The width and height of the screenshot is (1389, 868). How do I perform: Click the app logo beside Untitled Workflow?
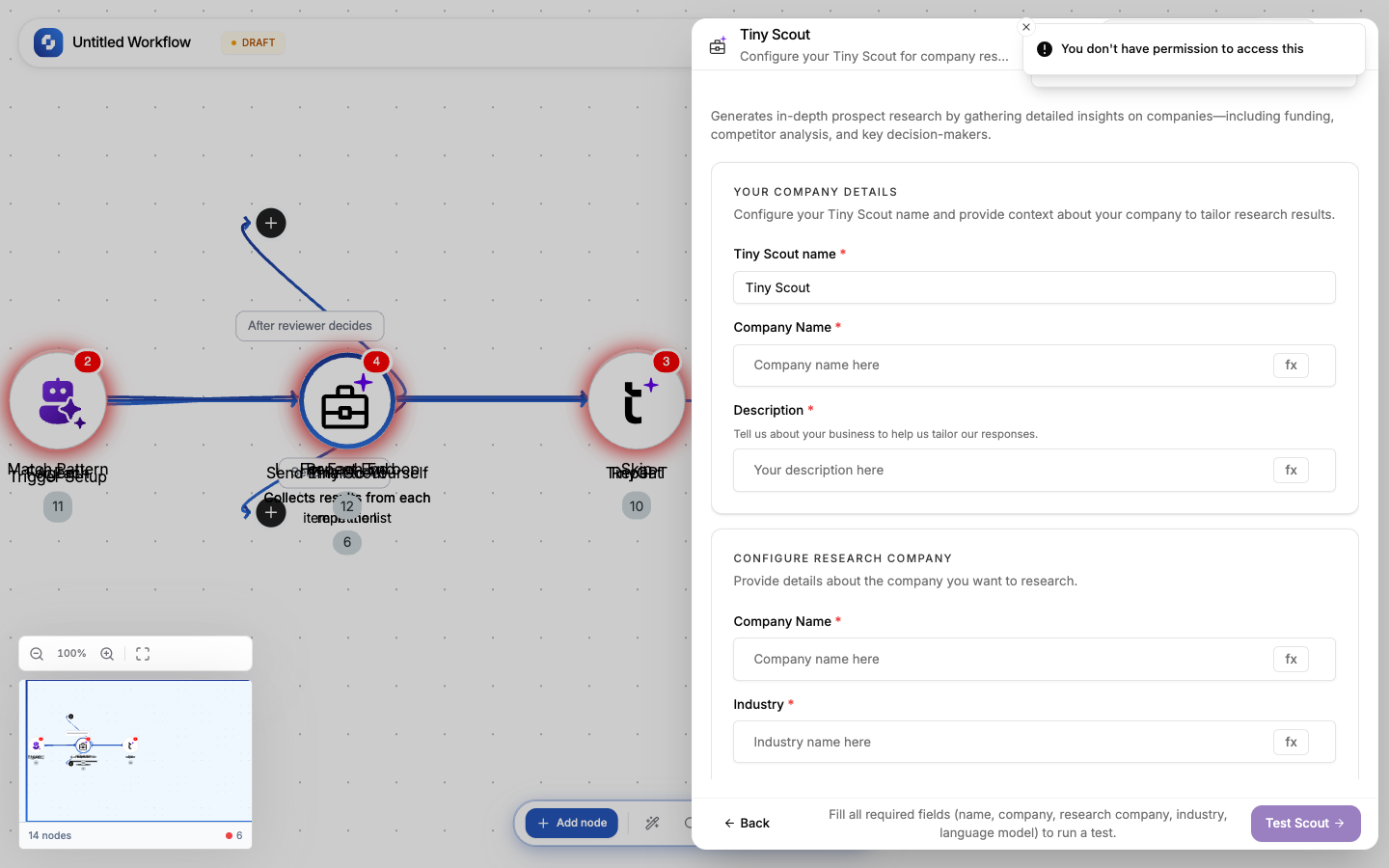point(48,42)
